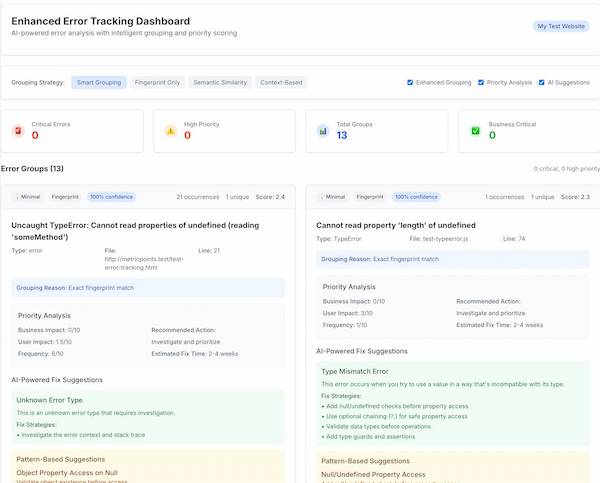Click 'Investigate the error context and stack trace'
The height and width of the screenshot is (483, 600).
[83, 435]
